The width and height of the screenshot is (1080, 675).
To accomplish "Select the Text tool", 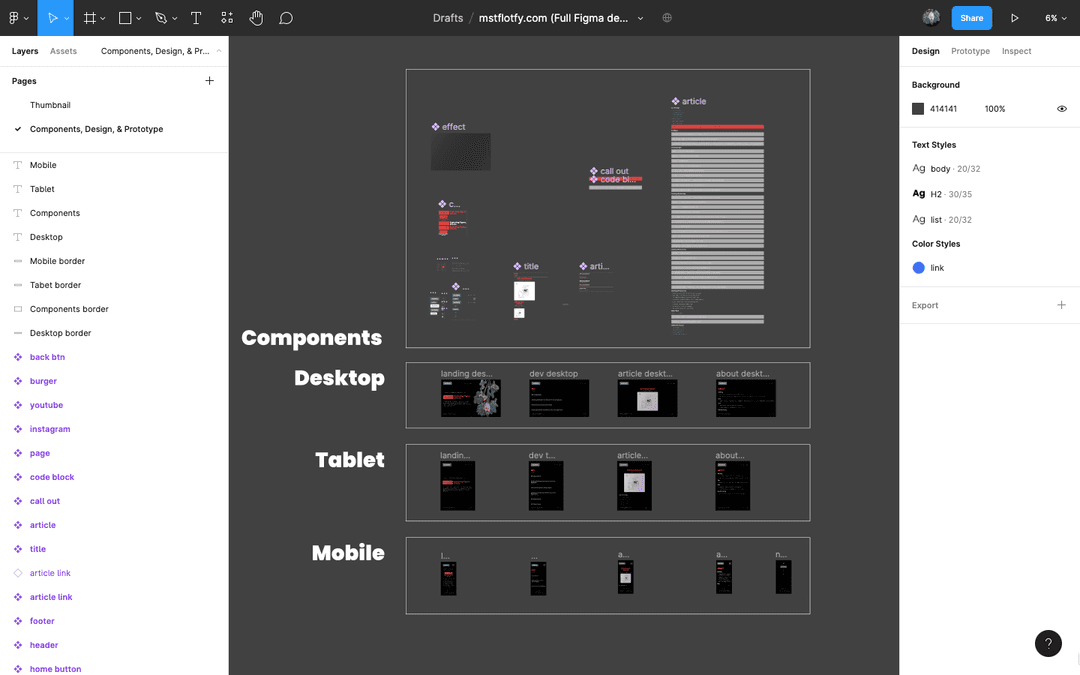I will coord(196,17).
